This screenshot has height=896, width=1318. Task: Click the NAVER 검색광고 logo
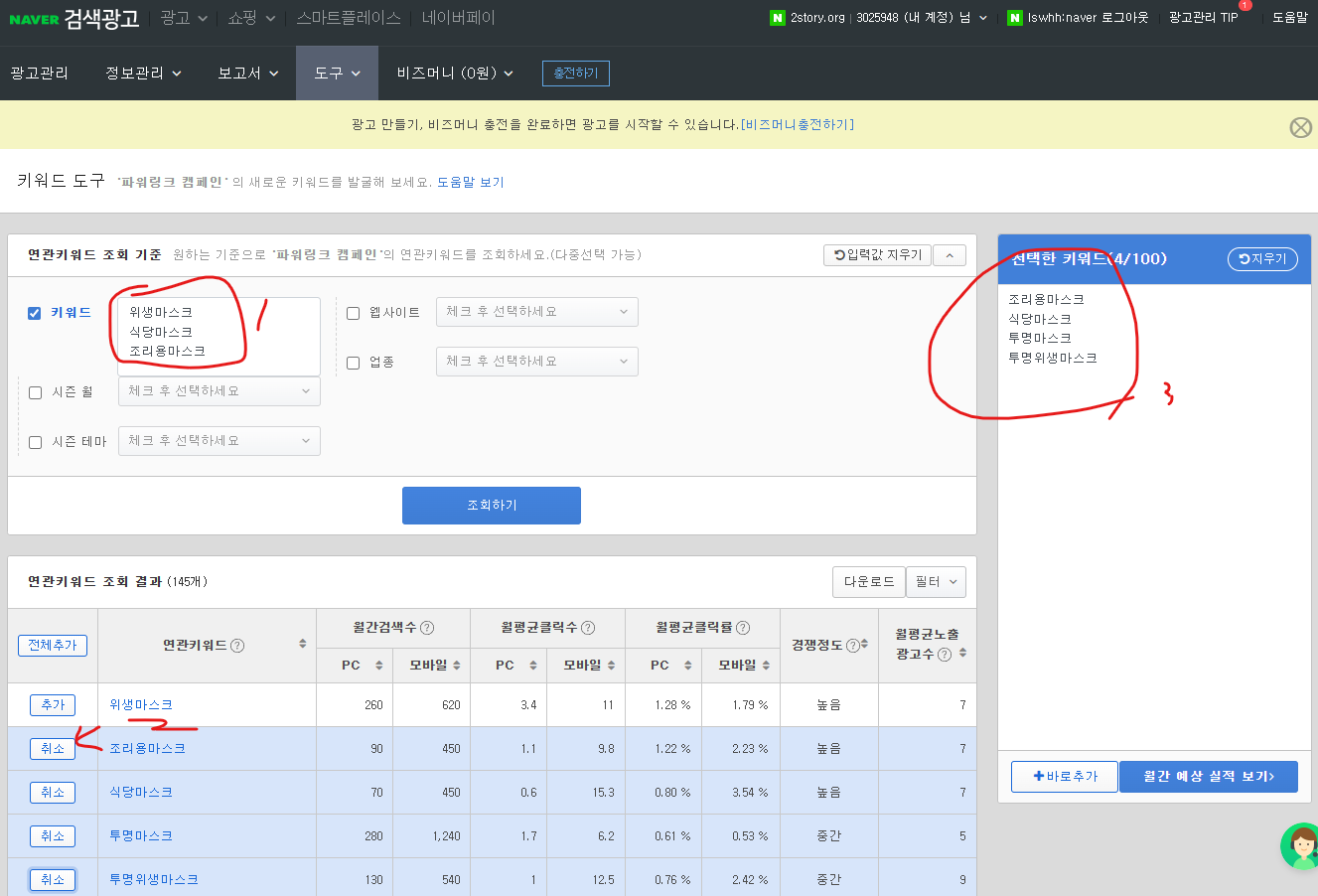pyautogui.click(x=72, y=20)
